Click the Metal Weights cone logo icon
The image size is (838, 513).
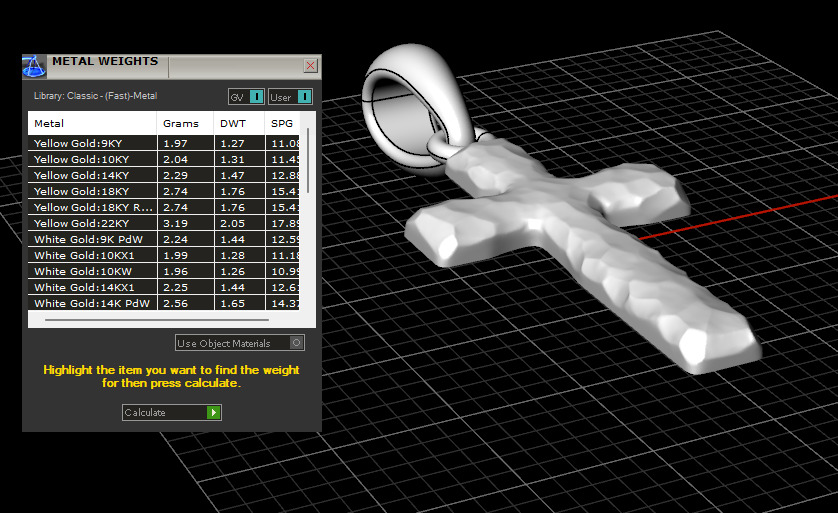click(34, 66)
